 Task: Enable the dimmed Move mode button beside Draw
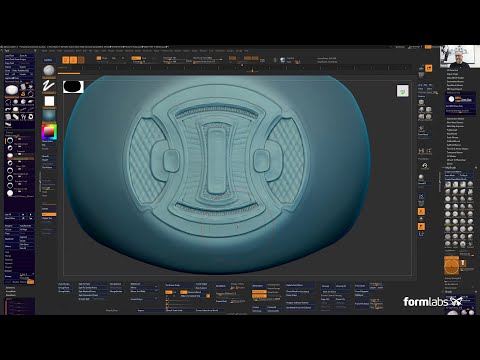(81, 60)
